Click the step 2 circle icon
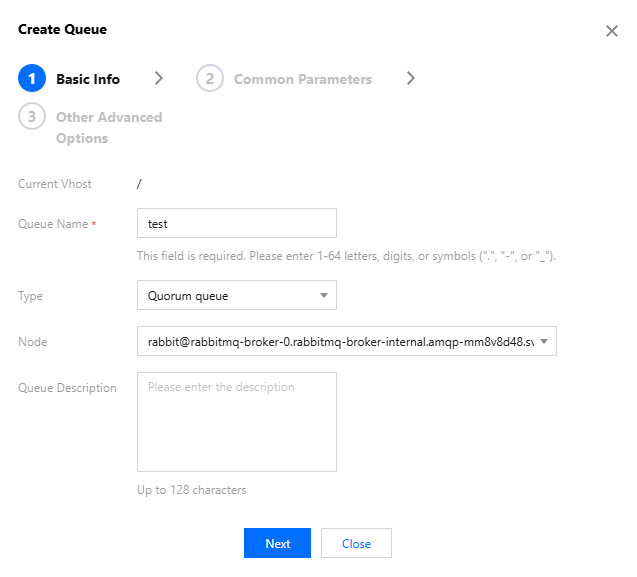Viewport: 637px width, 577px height. 210,79
